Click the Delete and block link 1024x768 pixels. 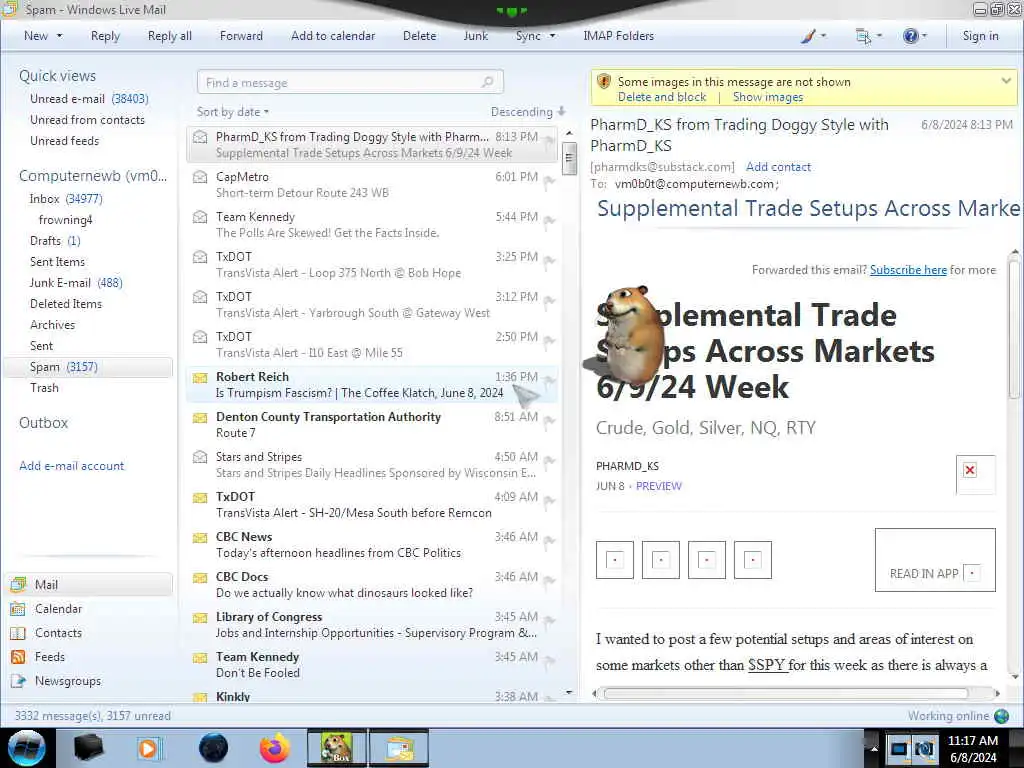[x=662, y=97]
